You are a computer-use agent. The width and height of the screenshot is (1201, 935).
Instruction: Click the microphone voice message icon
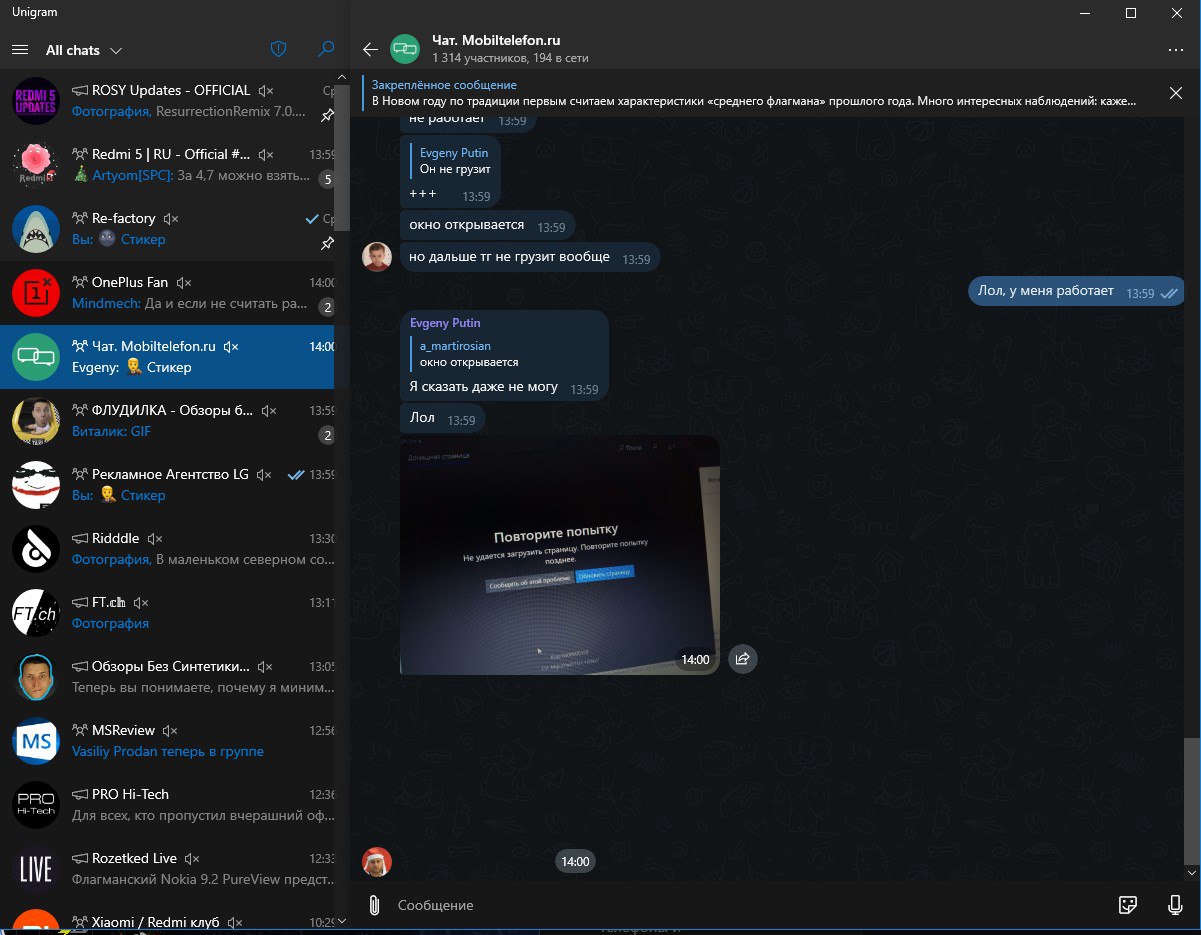[1175, 905]
